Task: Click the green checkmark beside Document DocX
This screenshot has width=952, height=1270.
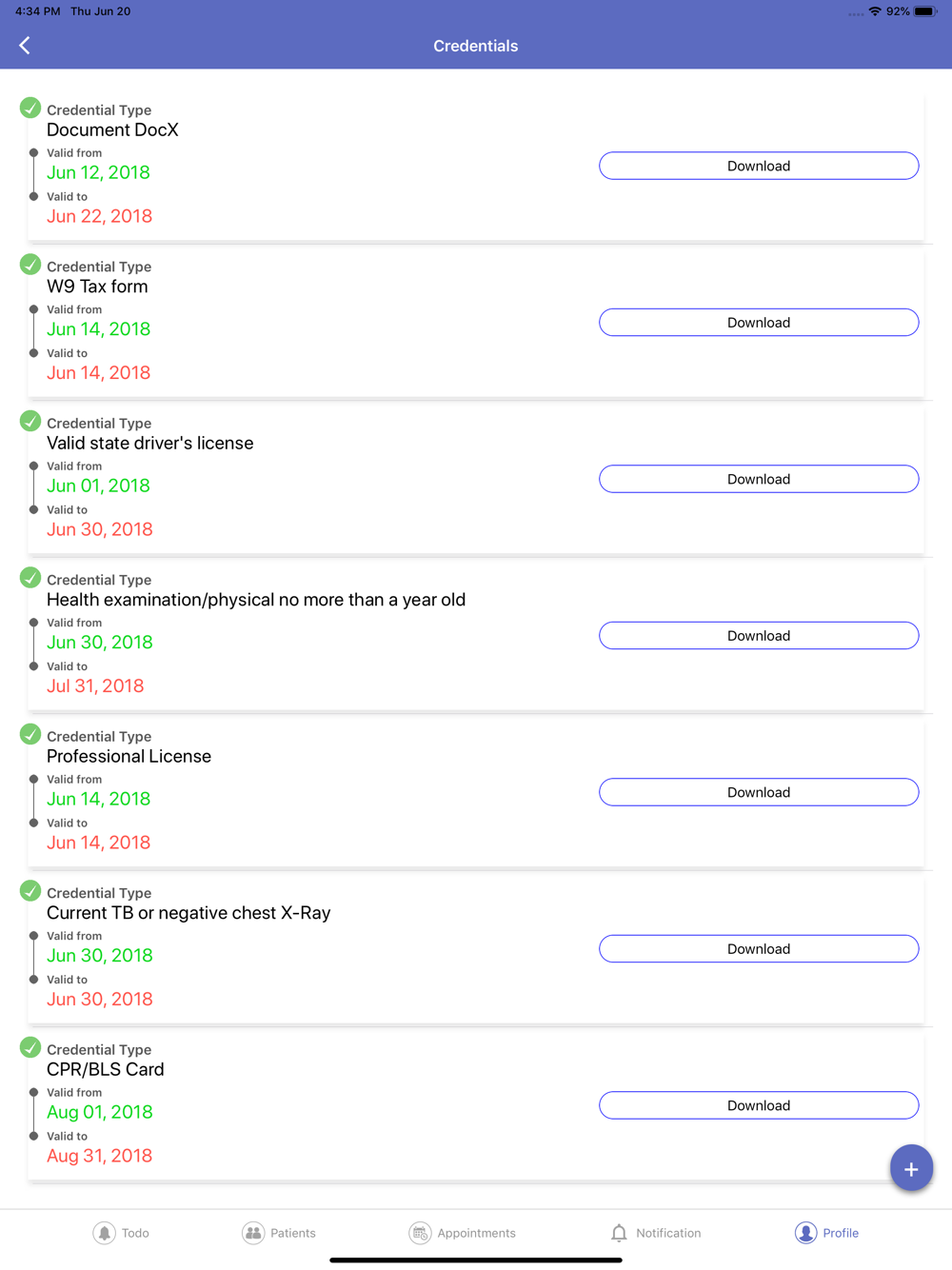Action: click(30, 108)
